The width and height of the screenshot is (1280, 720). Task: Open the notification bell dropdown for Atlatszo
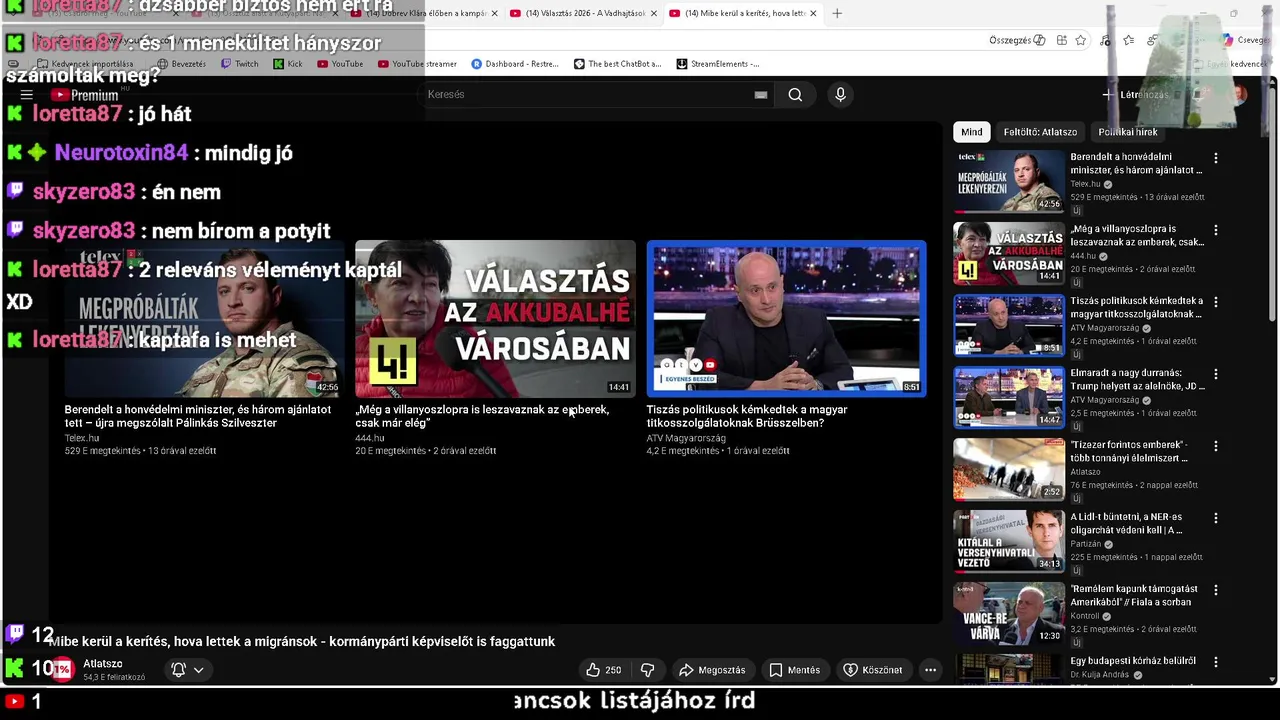pyautogui.click(x=187, y=670)
